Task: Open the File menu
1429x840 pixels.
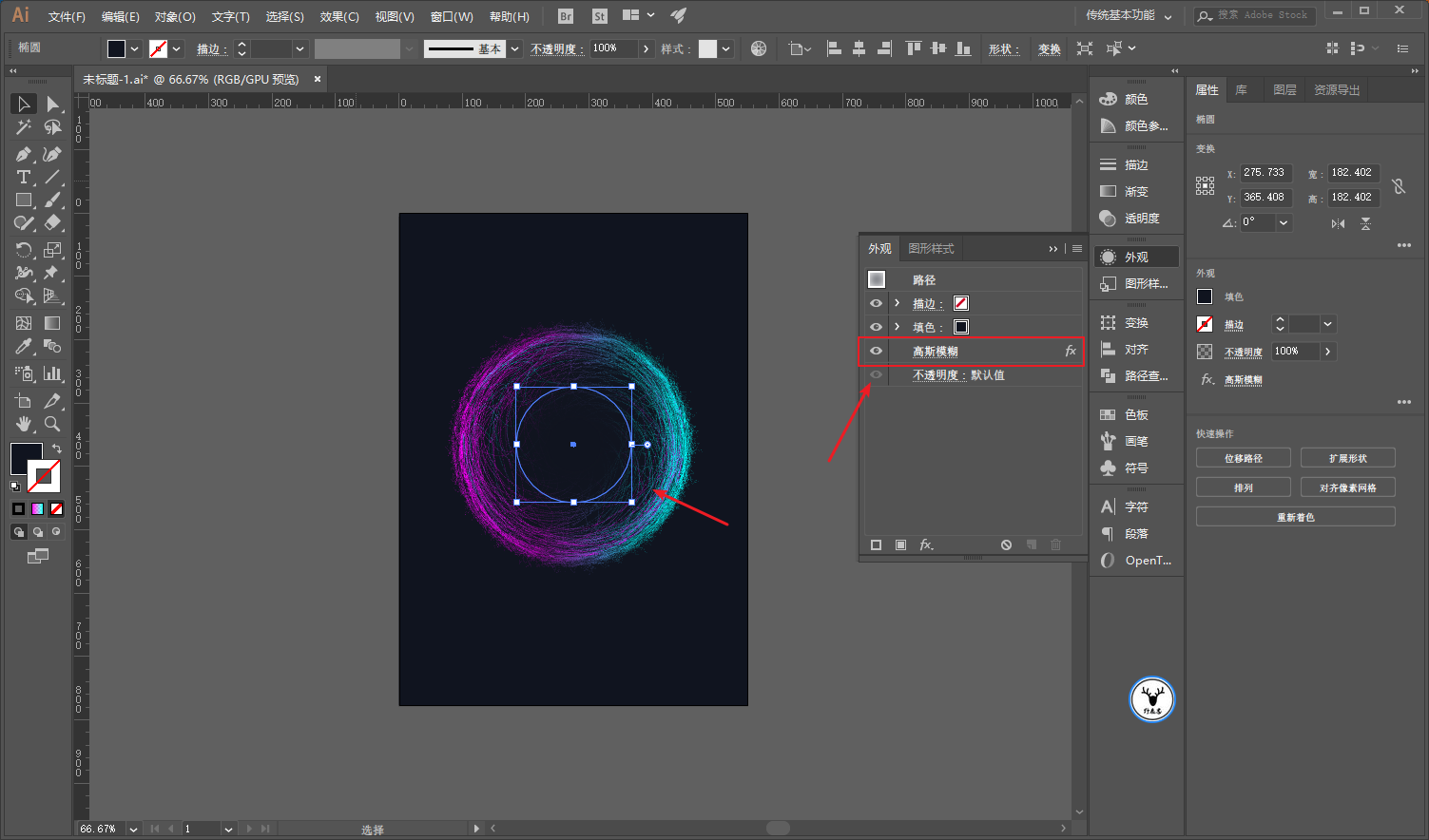Action: [x=67, y=16]
